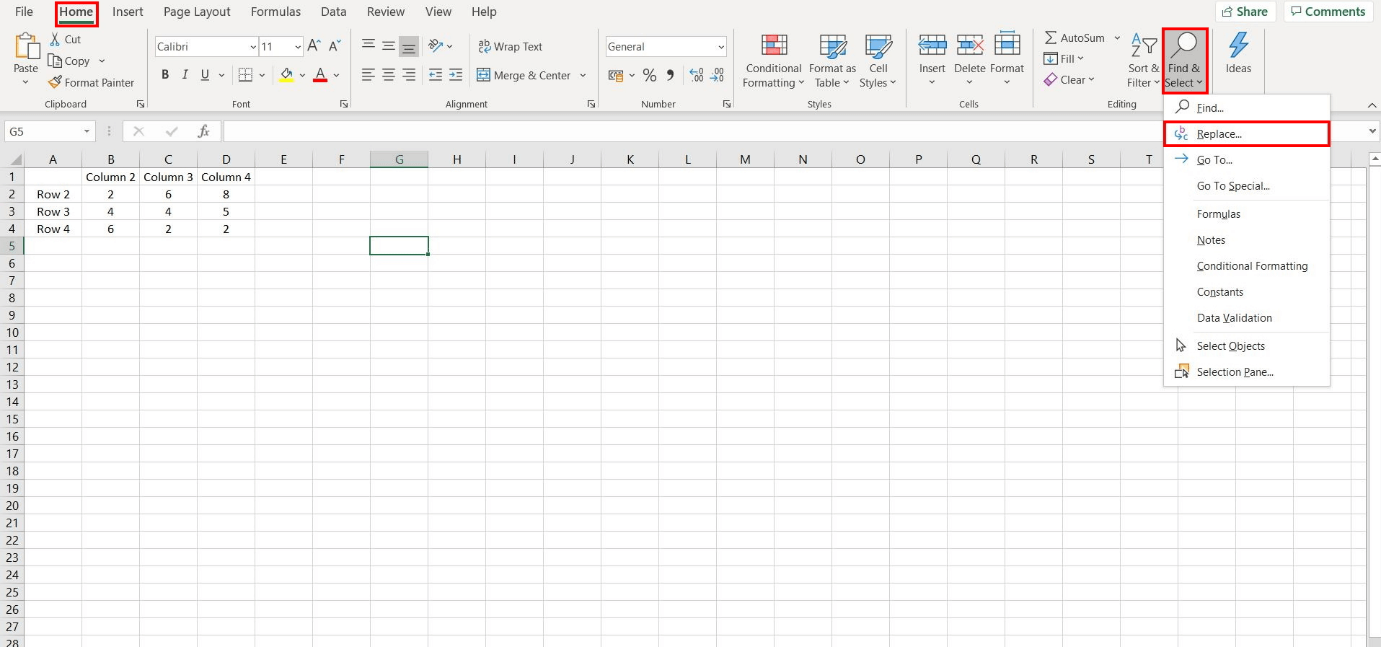Apply the yellow Fill Color swatch
Viewport: 1381px width, 647px height.
coord(287,75)
